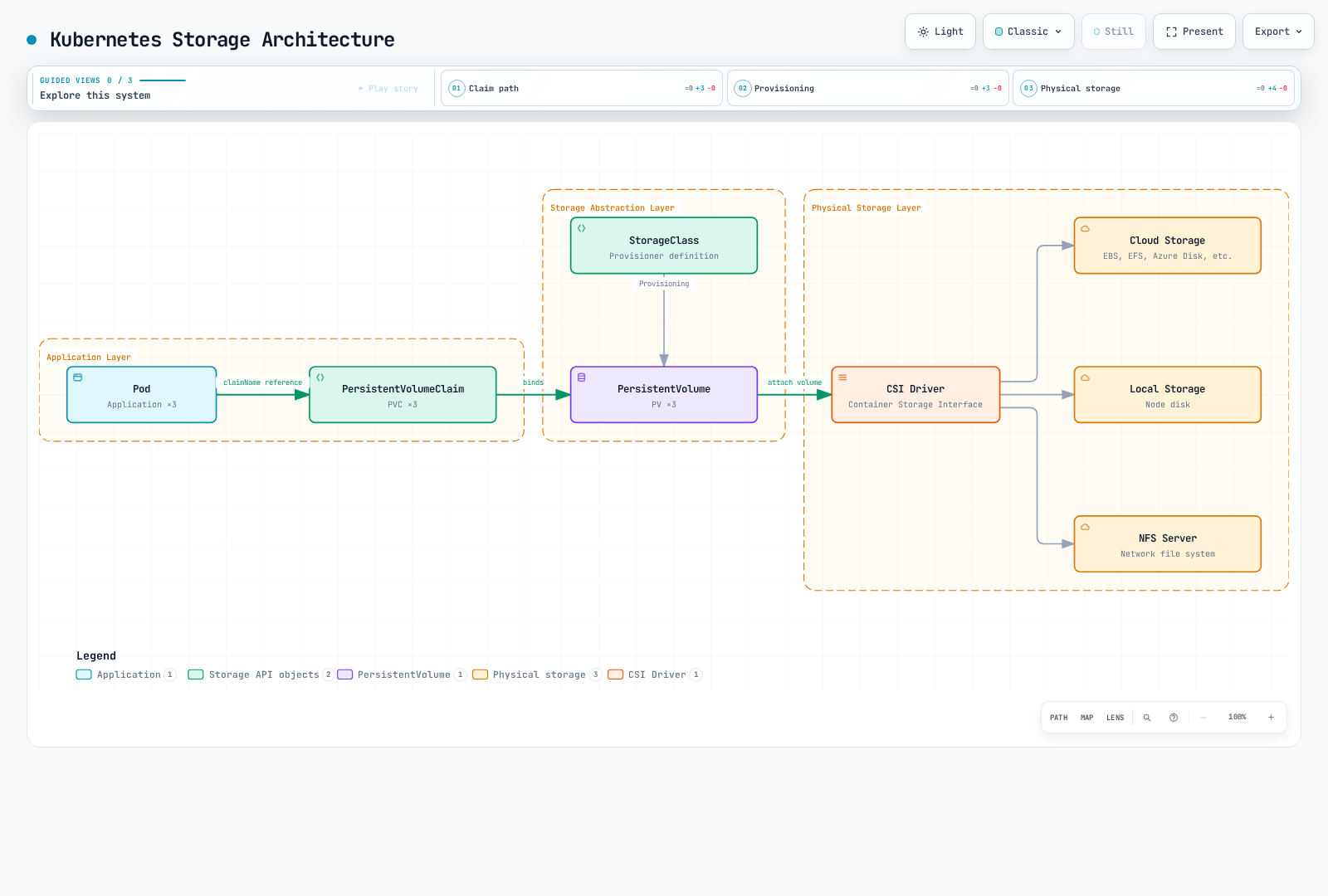Enter Present mode
The height and width of the screenshot is (896, 1328).
(x=1194, y=32)
